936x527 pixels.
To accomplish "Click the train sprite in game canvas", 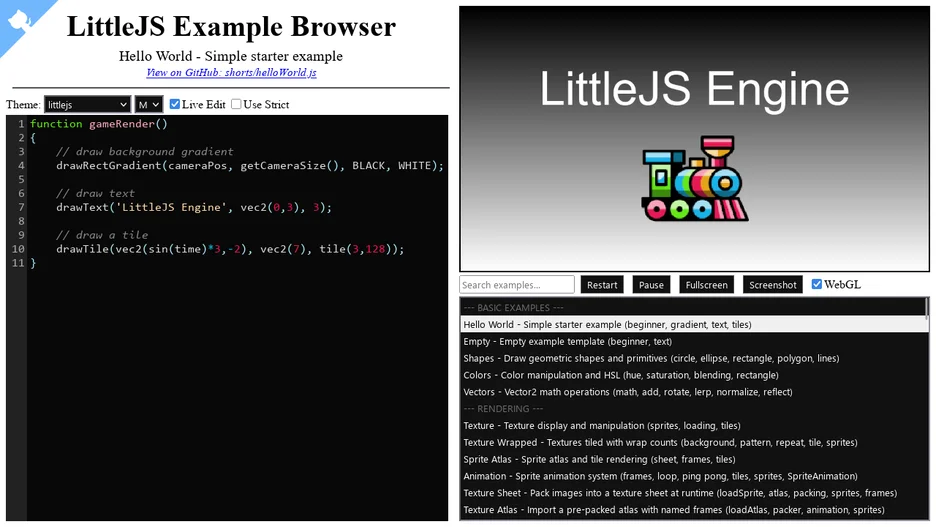I will 695,178.
